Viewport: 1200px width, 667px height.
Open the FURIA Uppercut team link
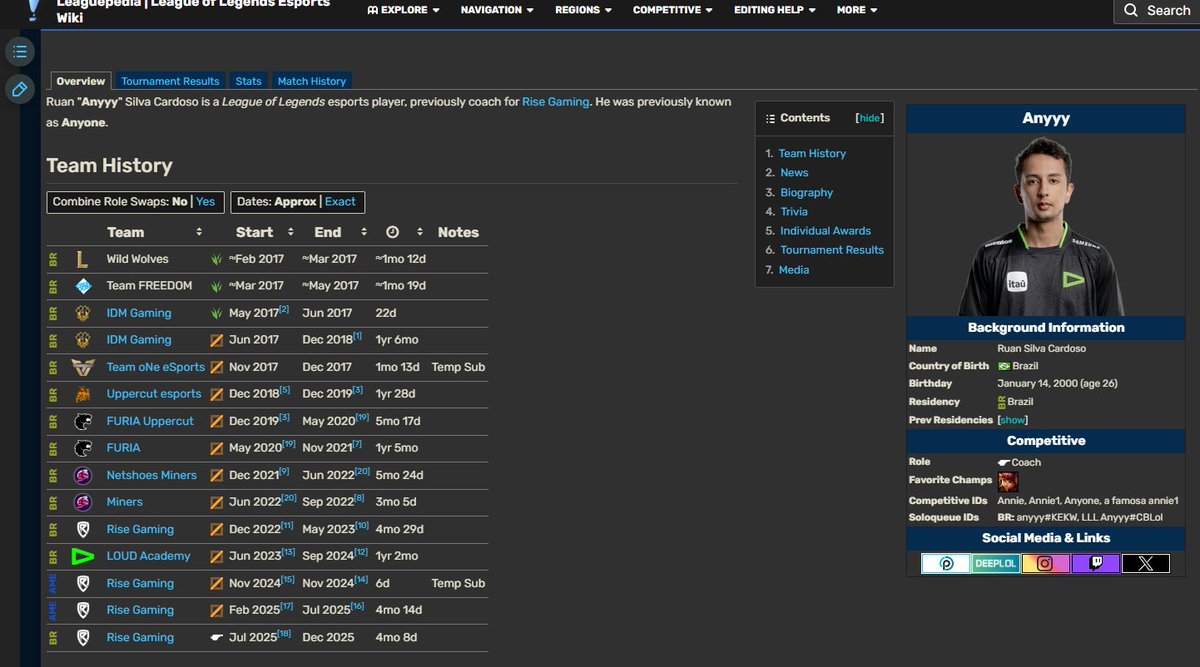coord(150,421)
